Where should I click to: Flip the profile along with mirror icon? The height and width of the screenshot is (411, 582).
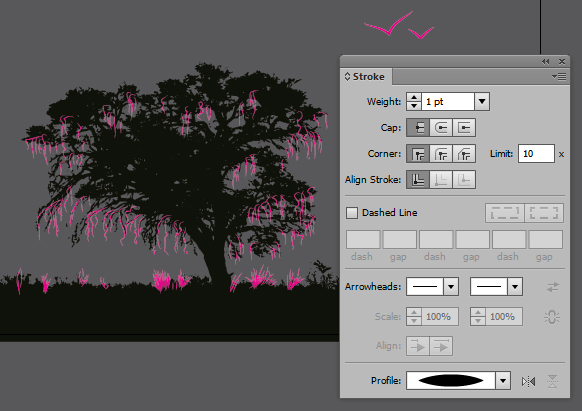tap(528, 381)
